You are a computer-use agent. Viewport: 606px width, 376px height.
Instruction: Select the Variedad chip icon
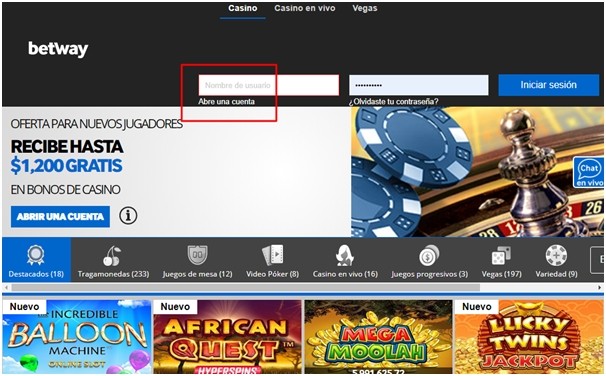(x=556, y=255)
